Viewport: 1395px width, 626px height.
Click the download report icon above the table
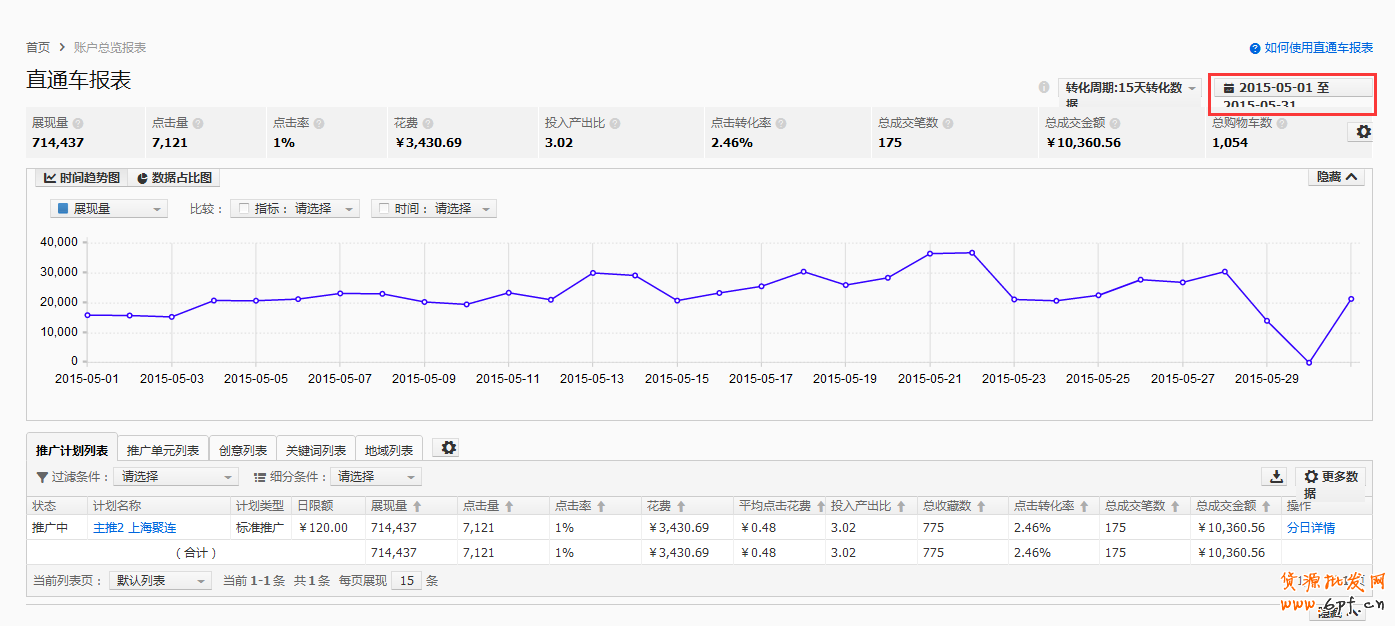point(1275,477)
